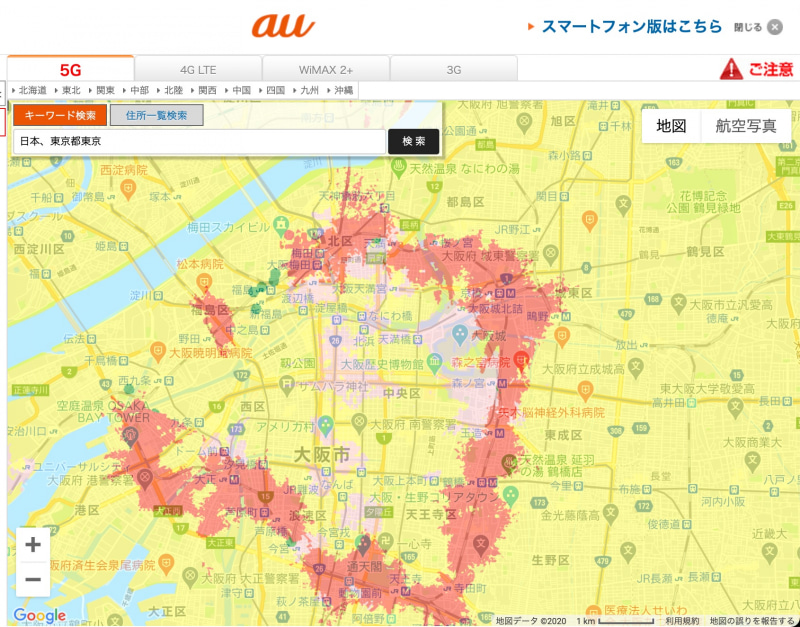The image size is (800, 627).
Task: Click the 閉じる text
Action: [x=747, y=27]
